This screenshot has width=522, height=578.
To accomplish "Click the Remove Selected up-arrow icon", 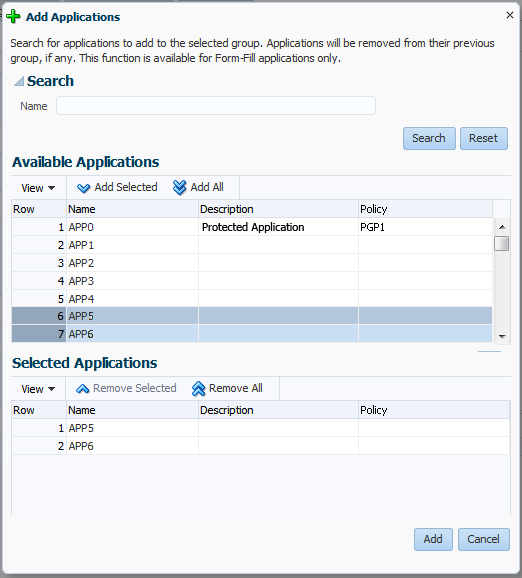I will click(83, 389).
